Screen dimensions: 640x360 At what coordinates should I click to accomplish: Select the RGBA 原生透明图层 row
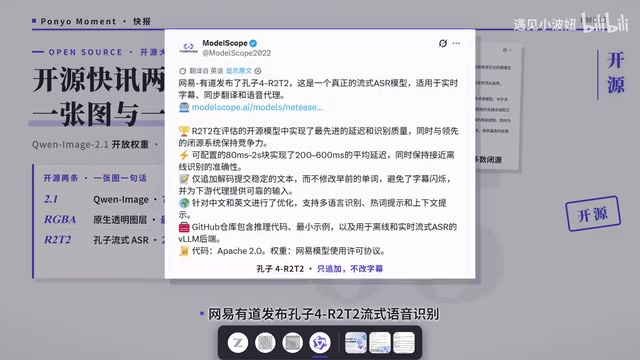pos(104,220)
